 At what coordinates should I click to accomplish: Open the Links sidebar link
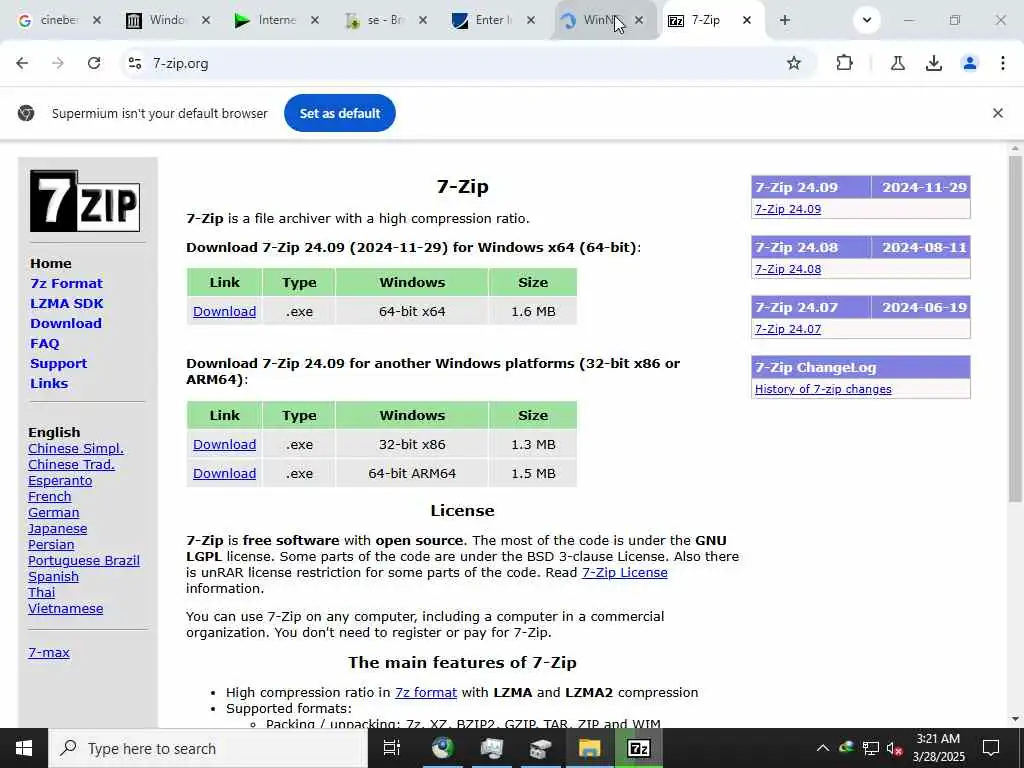click(49, 383)
